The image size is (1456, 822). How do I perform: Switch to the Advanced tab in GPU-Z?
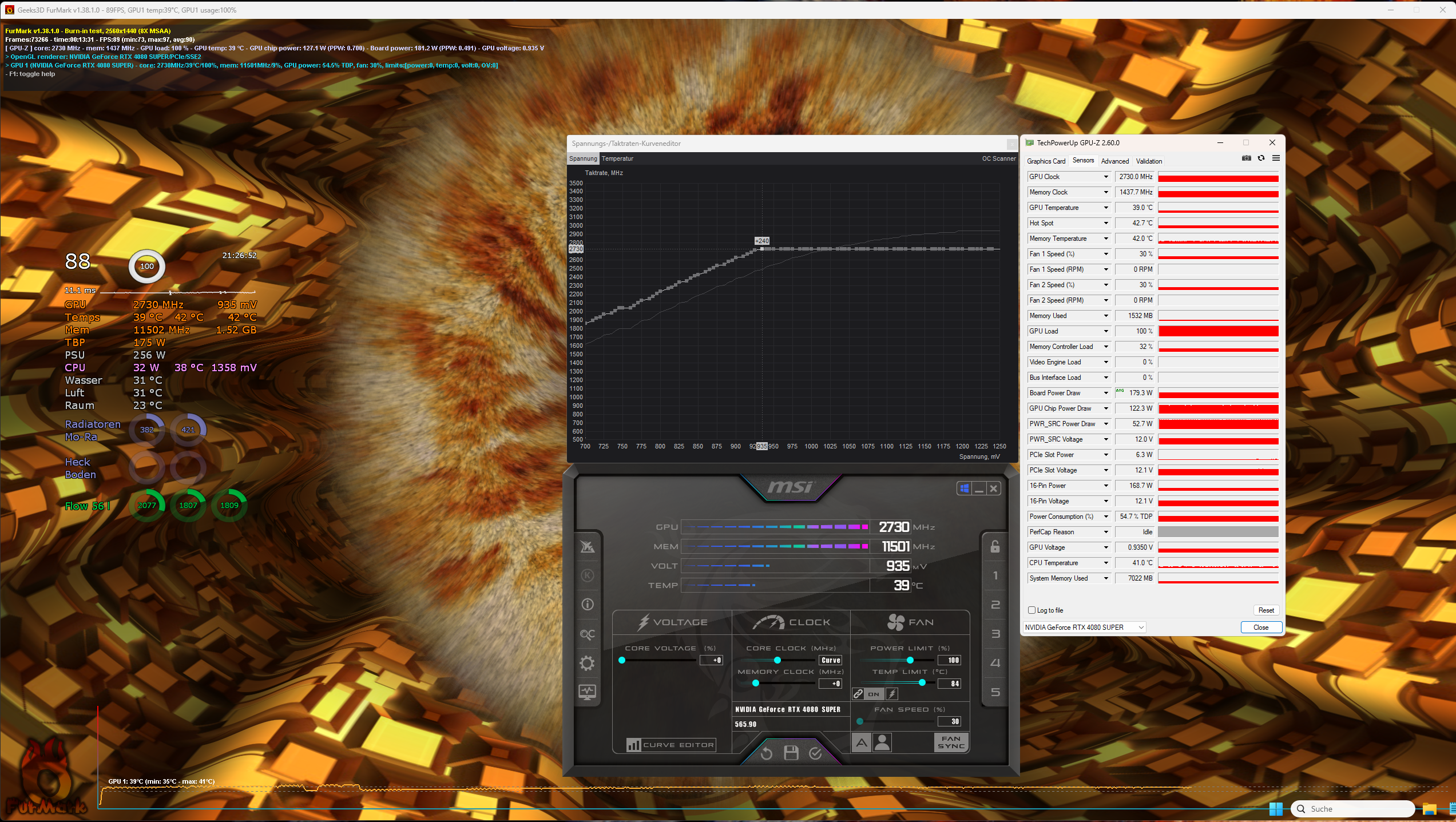[1114, 161]
